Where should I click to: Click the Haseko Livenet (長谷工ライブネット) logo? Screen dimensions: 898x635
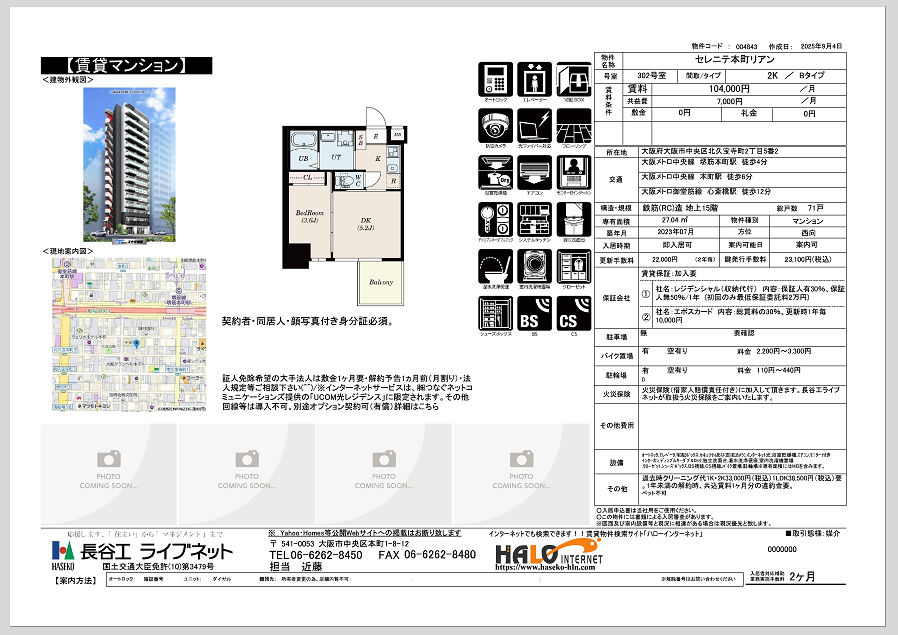click(x=143, y=552)
